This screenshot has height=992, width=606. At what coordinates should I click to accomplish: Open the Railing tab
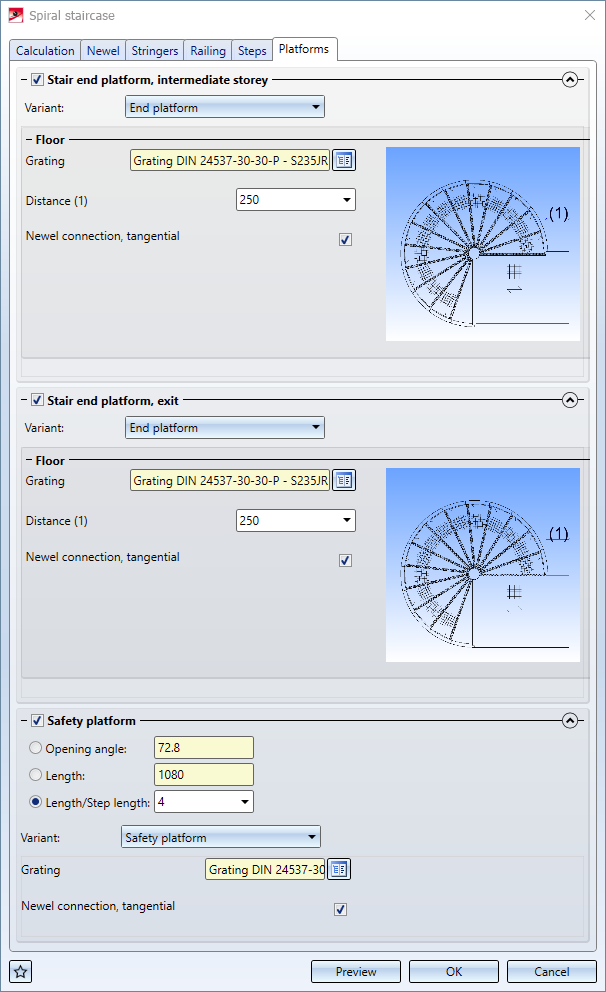point(208,51)
